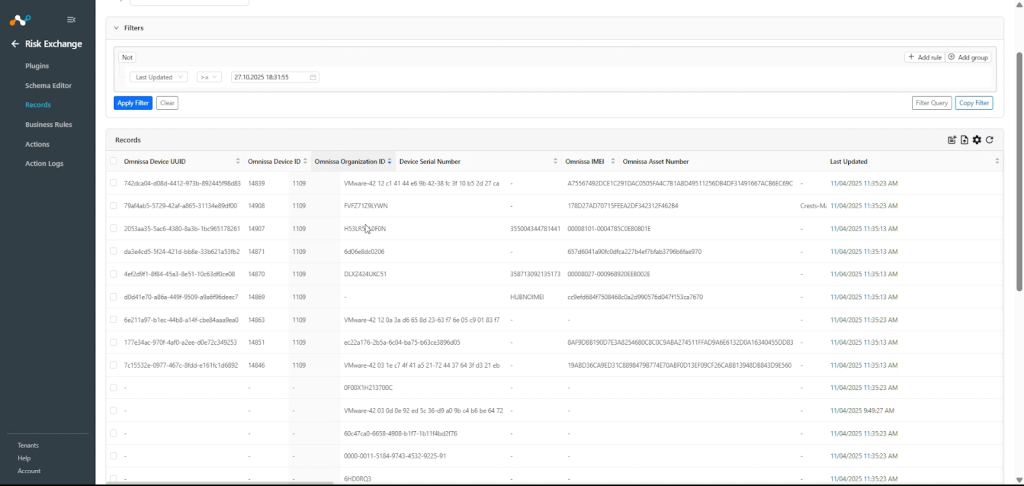The width and height of the screenshot is (1024, 486).
Task: Open Action Logs in sidebar
Action: pos(44,163)
